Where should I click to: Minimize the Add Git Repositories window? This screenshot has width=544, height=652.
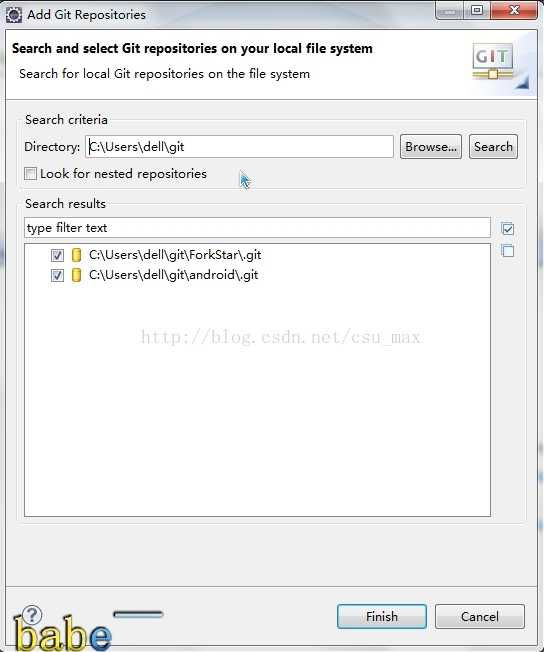pos(449,11)
